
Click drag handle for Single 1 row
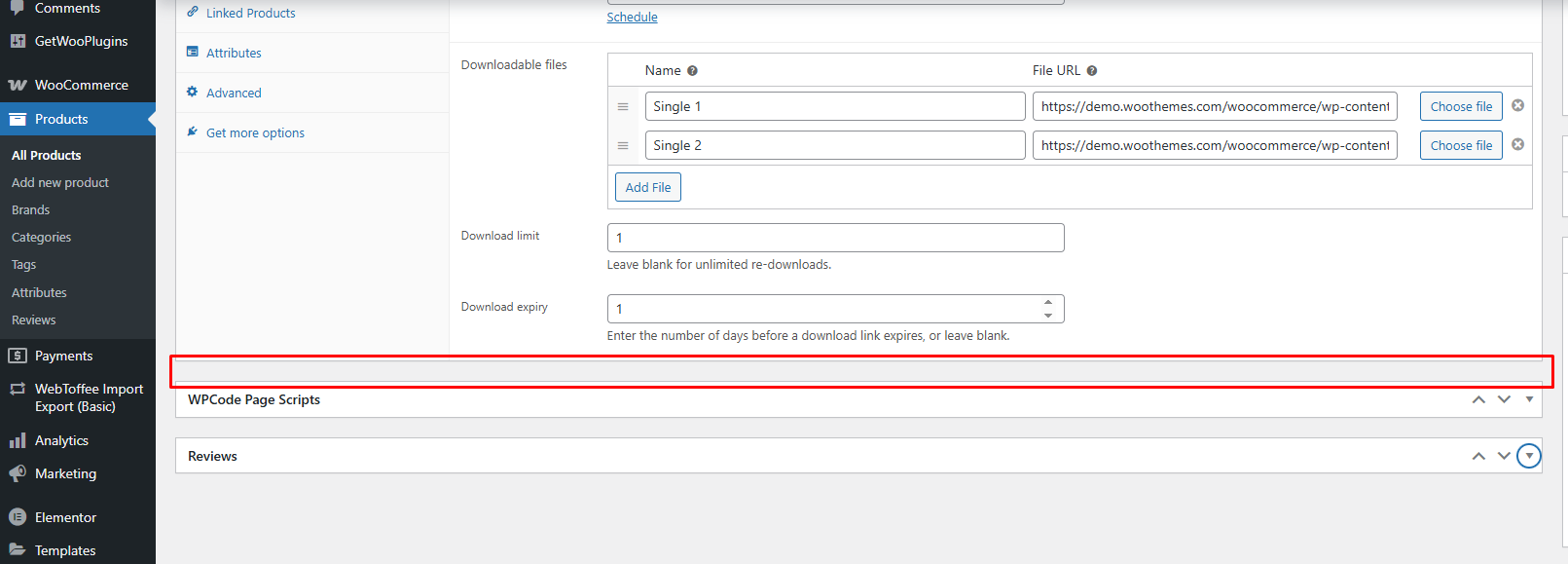(623, 107)
